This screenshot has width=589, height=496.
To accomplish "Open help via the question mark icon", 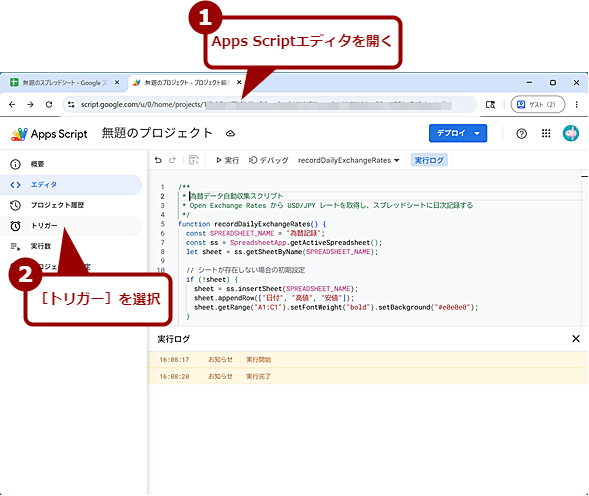I will click(521, 133).
